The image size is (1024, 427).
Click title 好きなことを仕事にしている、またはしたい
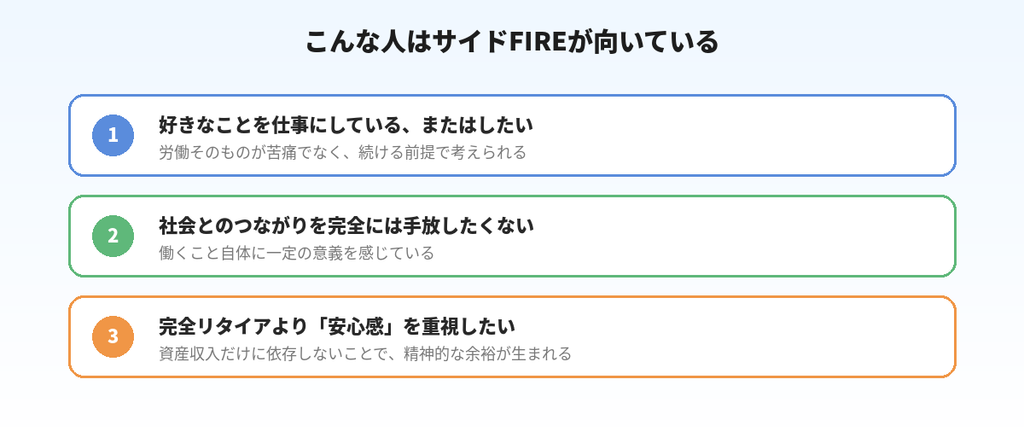point(346,125)
